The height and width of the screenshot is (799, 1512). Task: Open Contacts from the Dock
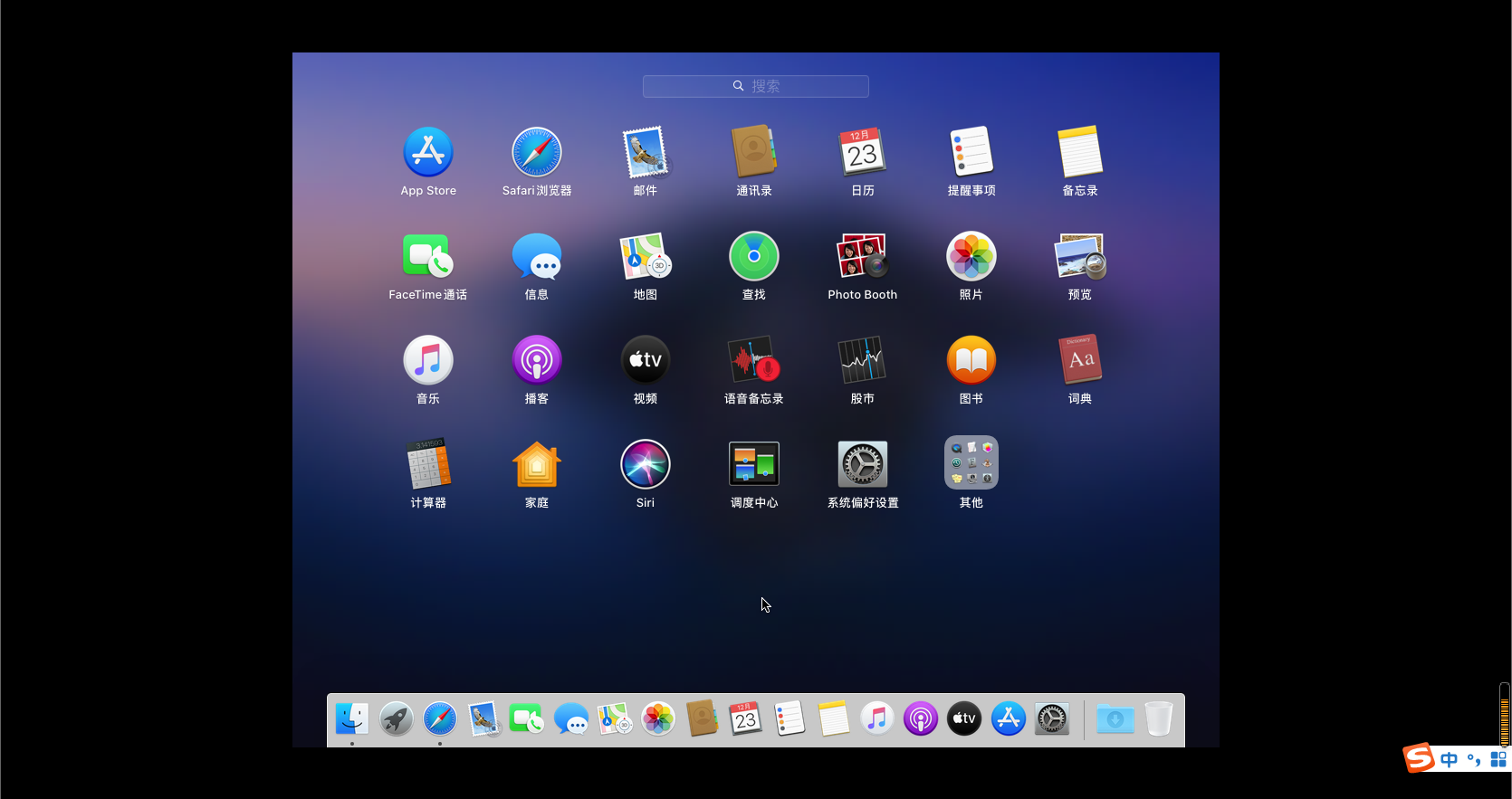click(x=702, y=719)
